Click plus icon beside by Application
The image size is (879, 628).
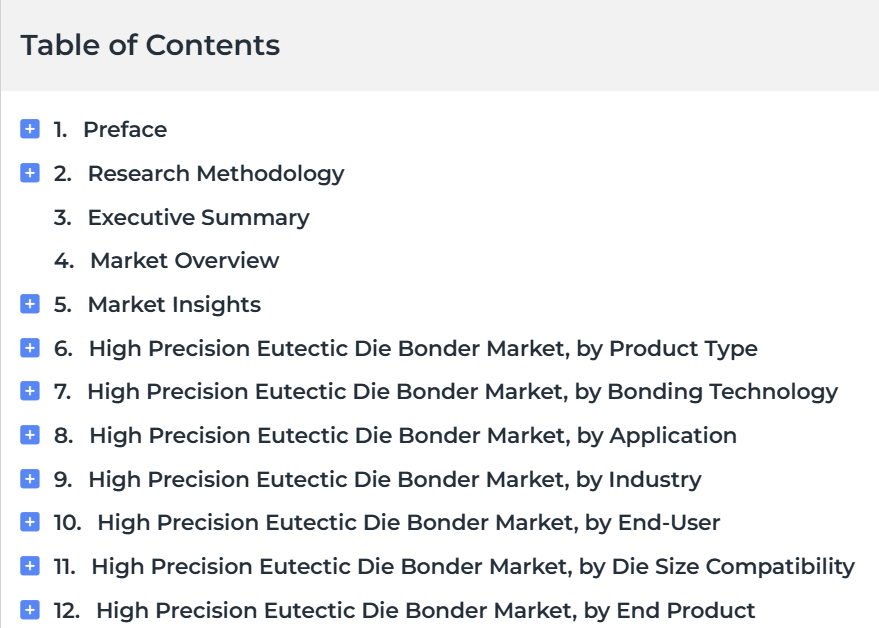pyautogui.click(x=30, y=435)
